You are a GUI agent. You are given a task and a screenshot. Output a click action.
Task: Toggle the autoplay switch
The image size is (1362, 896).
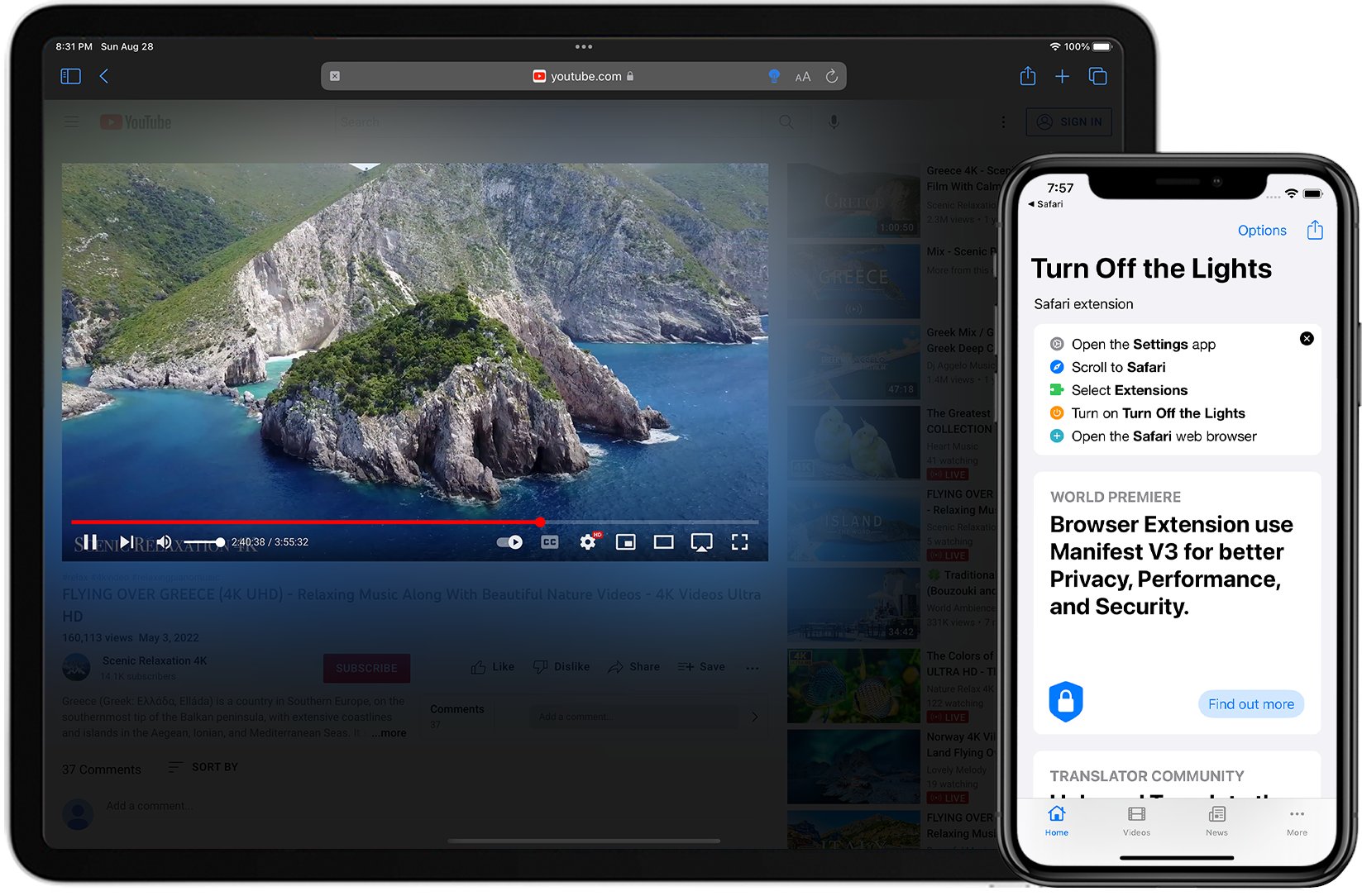click(509, 542)
